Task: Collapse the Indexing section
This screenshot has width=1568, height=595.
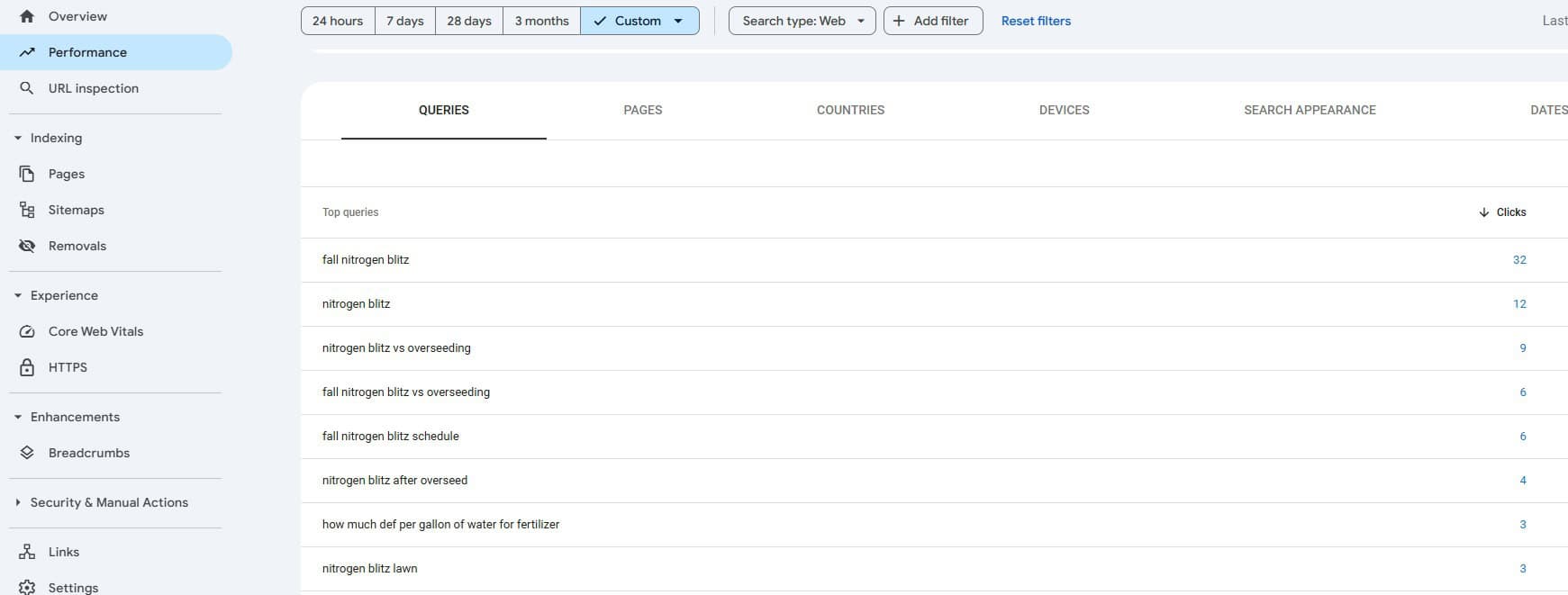Action: pyautogui.click(x=18, y=138)
